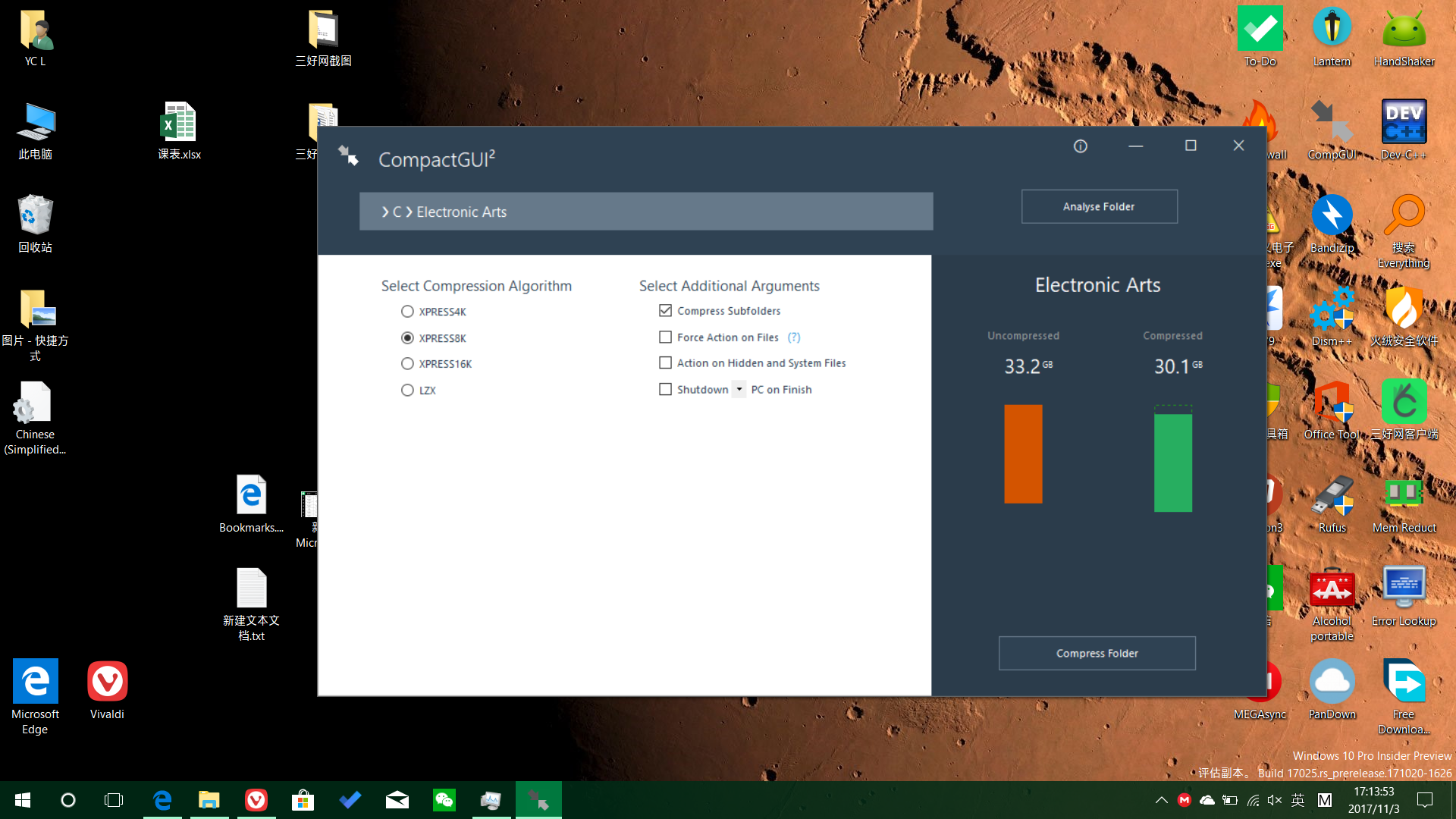Enable Action on Hidden and System Files
Viewport: 1456px width, 819px height.
665,363
